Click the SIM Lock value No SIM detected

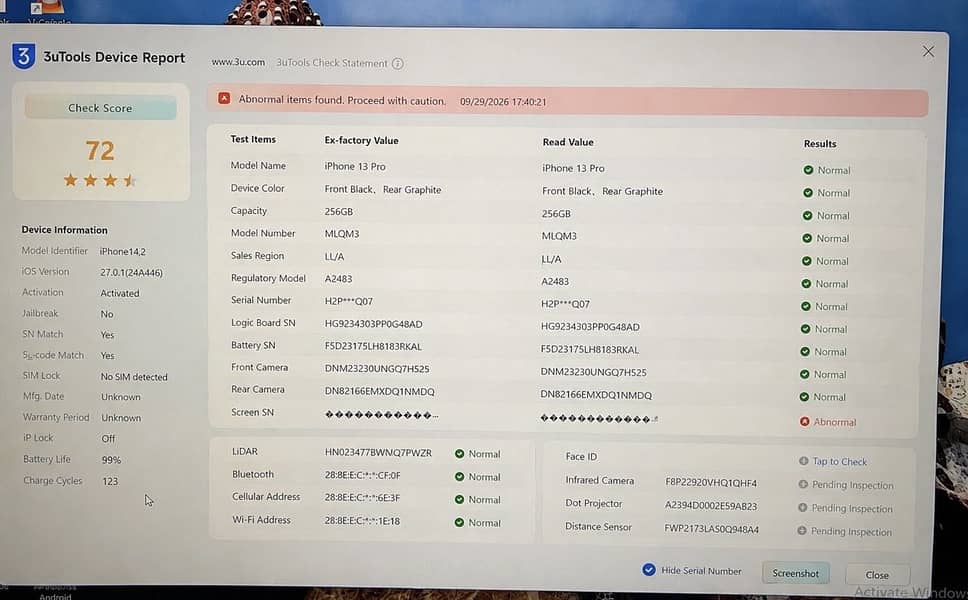tap(134, 377)
